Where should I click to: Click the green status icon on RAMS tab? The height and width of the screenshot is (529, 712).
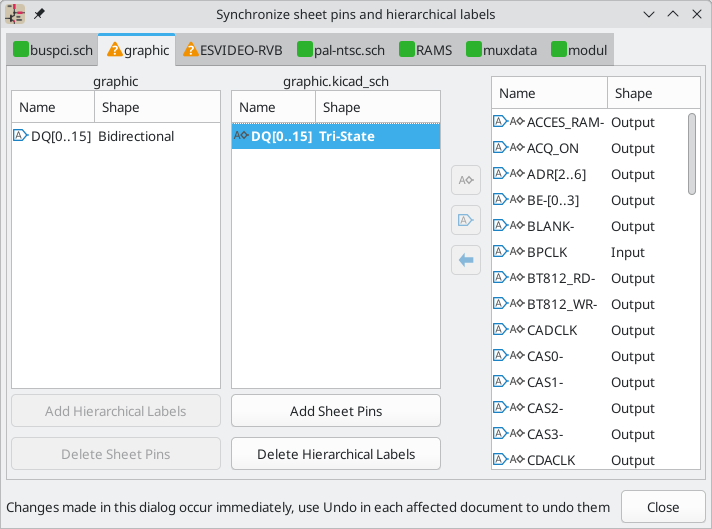[x=407, y=49]
